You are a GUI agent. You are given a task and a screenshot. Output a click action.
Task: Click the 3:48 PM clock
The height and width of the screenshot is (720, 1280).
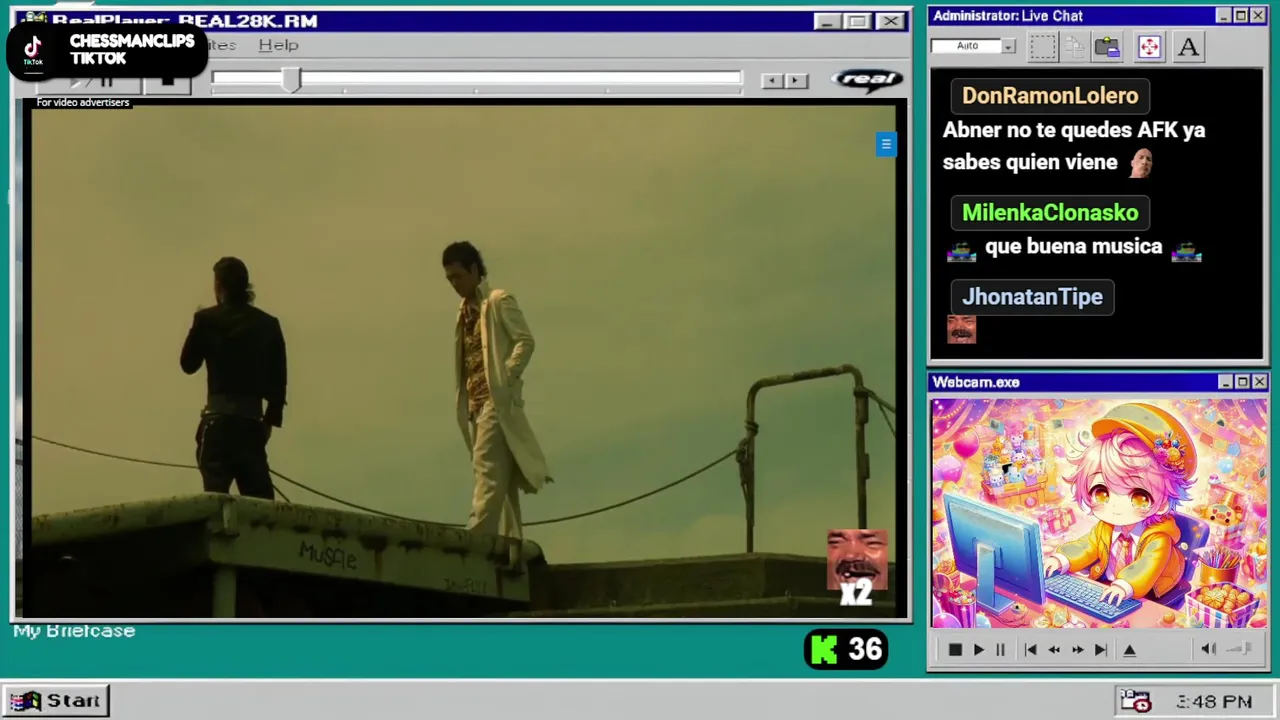tap(1214, 702)
